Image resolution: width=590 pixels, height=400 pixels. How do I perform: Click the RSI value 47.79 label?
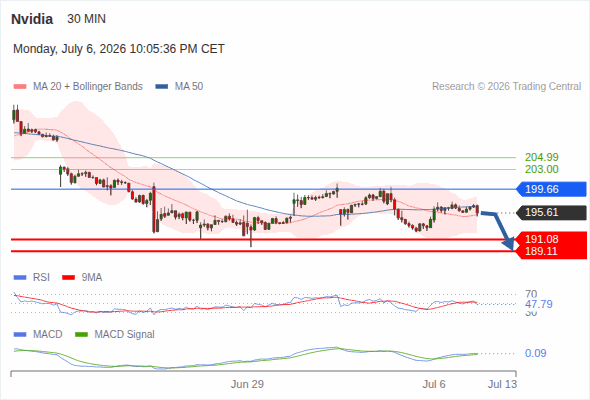[539, 304]
